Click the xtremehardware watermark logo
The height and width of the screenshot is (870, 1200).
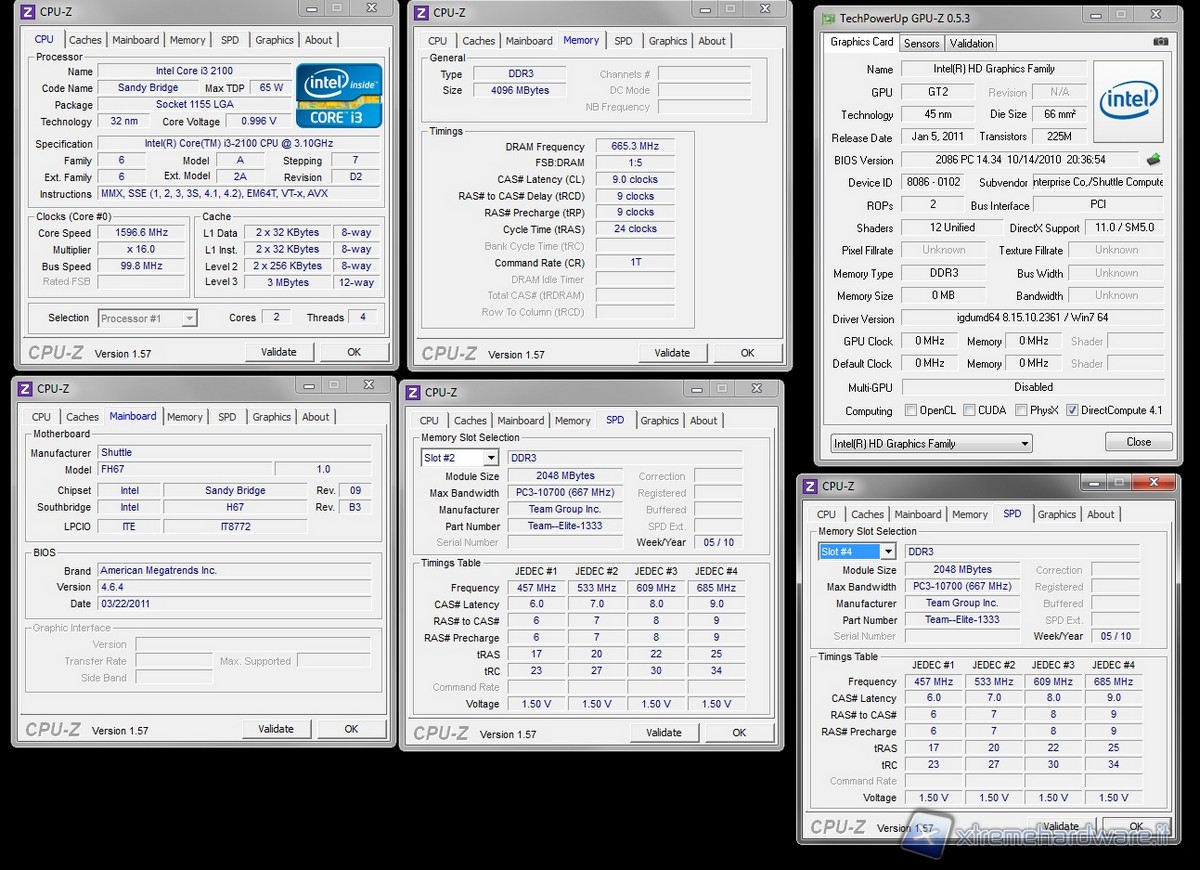925,838
